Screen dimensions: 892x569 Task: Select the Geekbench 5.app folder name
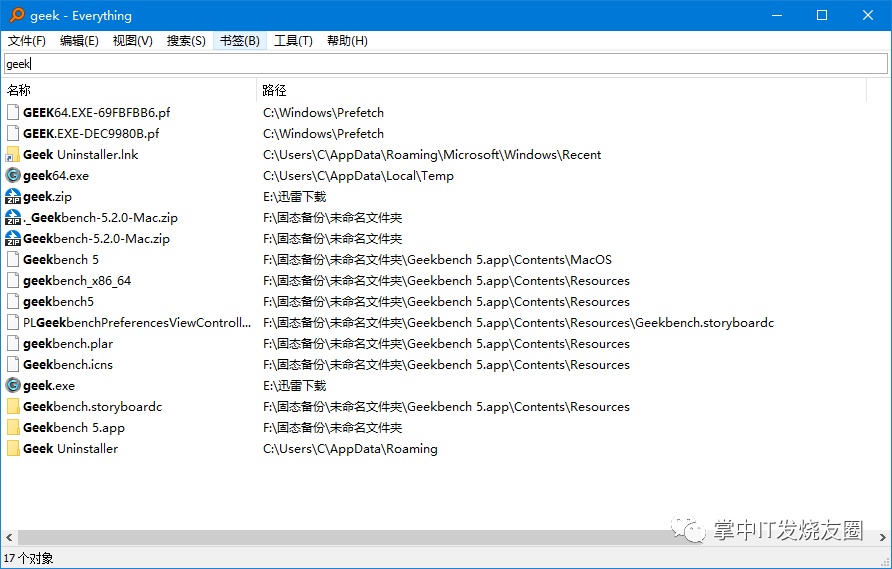pyautogui.click(x=74, y=428)
